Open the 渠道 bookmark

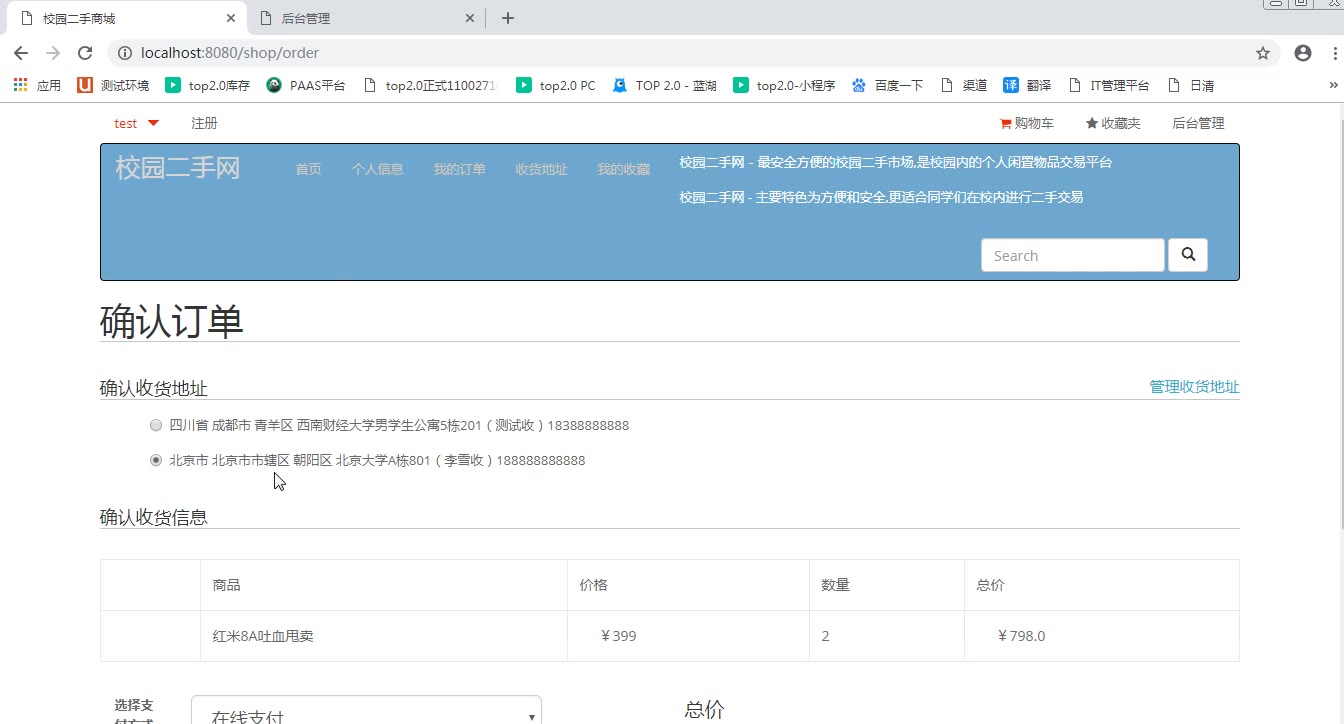[964, 86]
